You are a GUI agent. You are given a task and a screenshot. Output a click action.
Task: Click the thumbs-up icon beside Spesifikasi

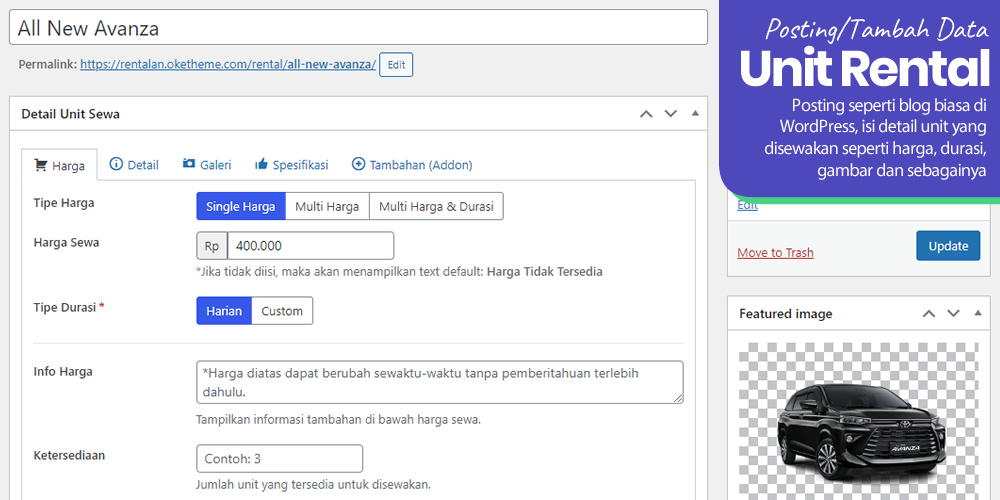pyautogui.click(x=261, y=164)
